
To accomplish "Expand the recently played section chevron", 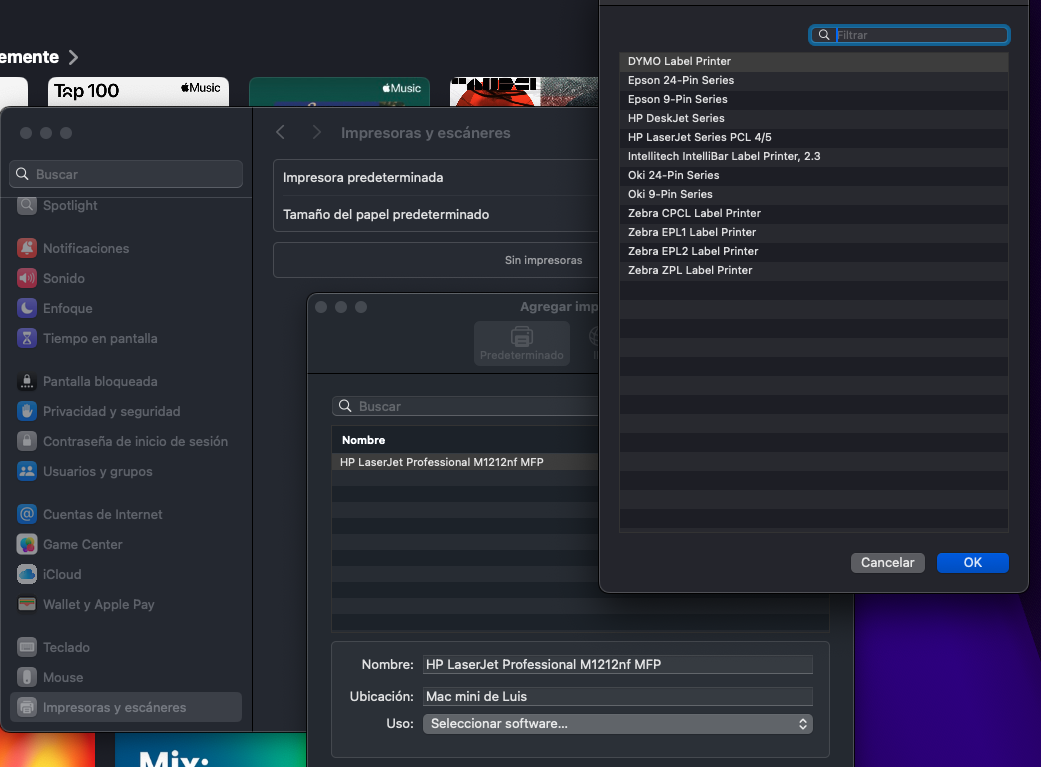I will tap(73, 57).
